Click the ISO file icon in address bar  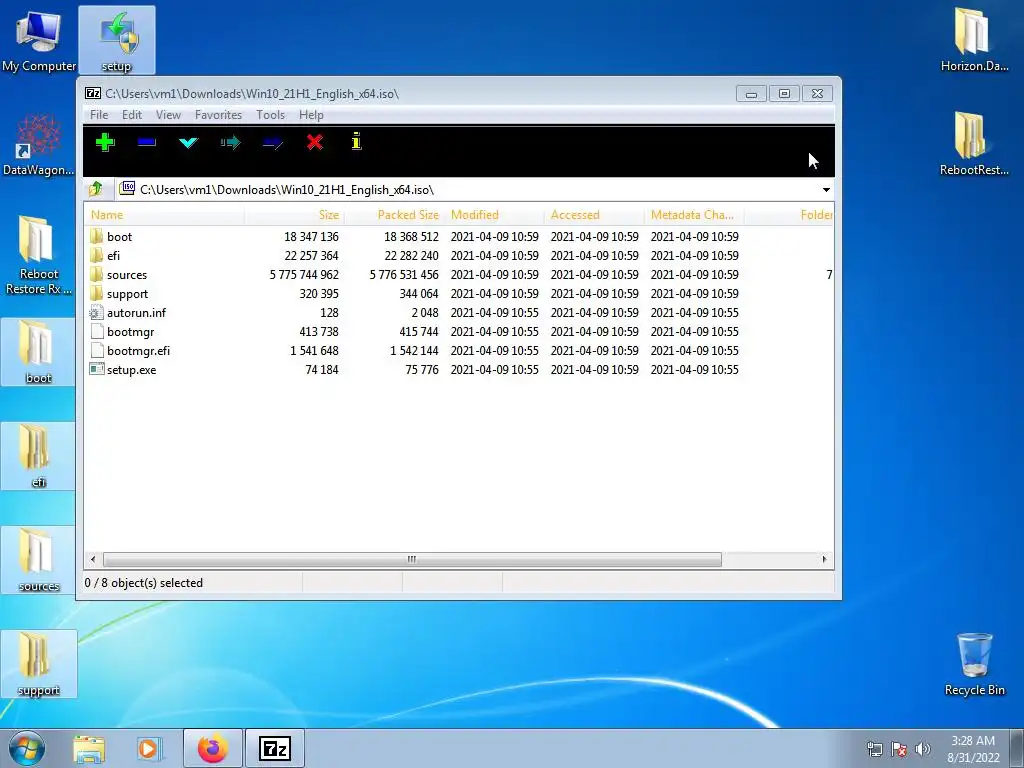coord(127,189)
